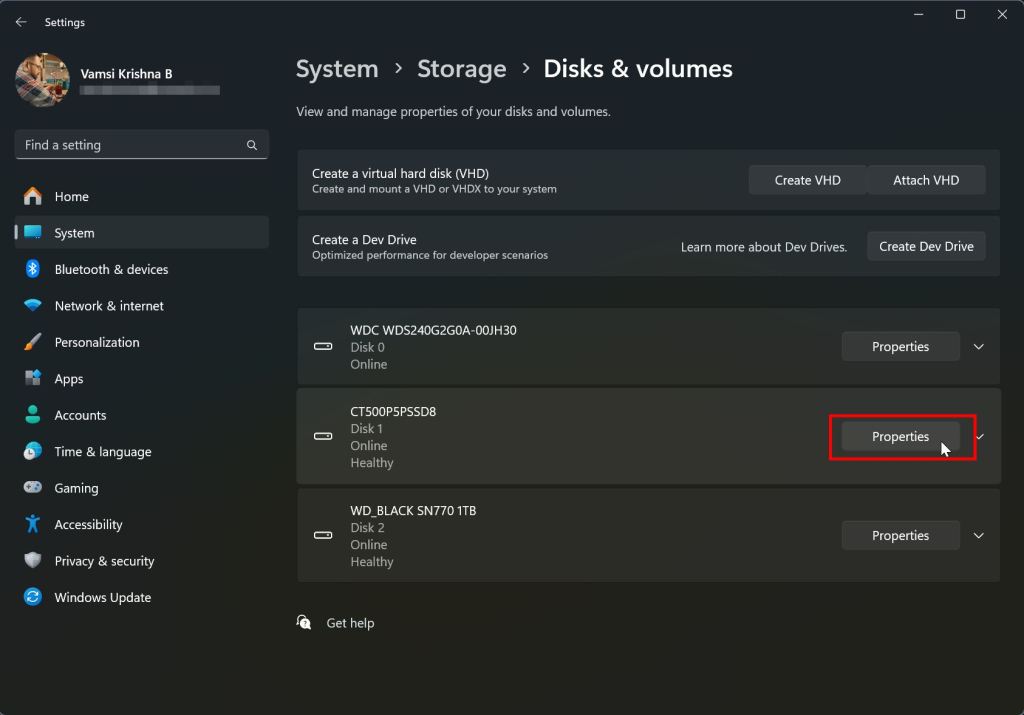Click the Accessibility figure icon
Screen dimensions: 1024x715
click(x=33, y=524)
